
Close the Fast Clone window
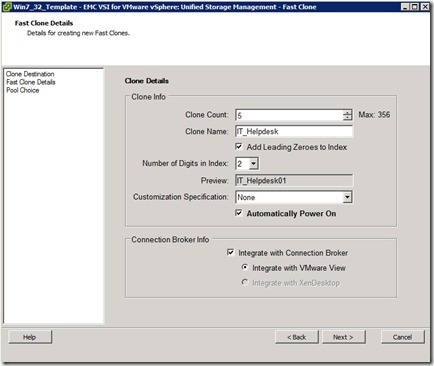point(425,7)
